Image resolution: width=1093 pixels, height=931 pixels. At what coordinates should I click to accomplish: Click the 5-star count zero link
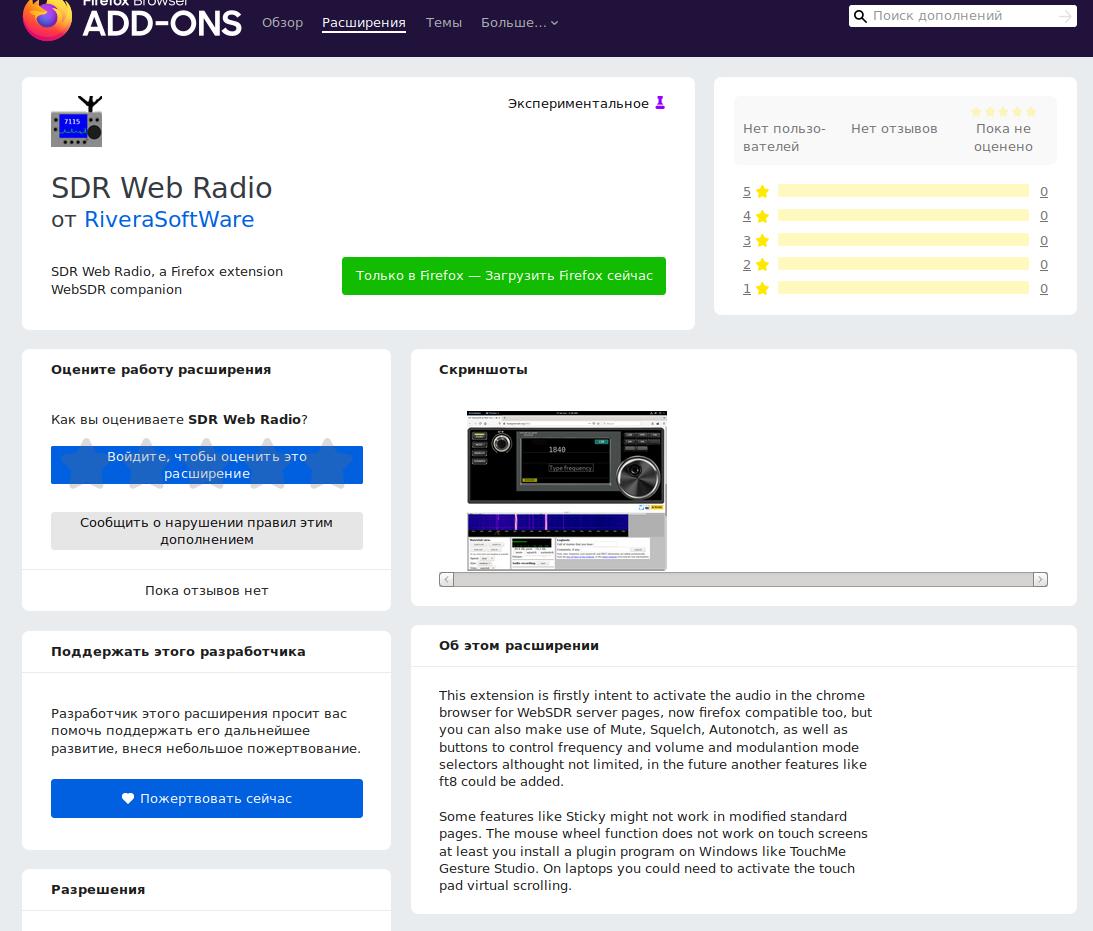(x=1044, y=192)
